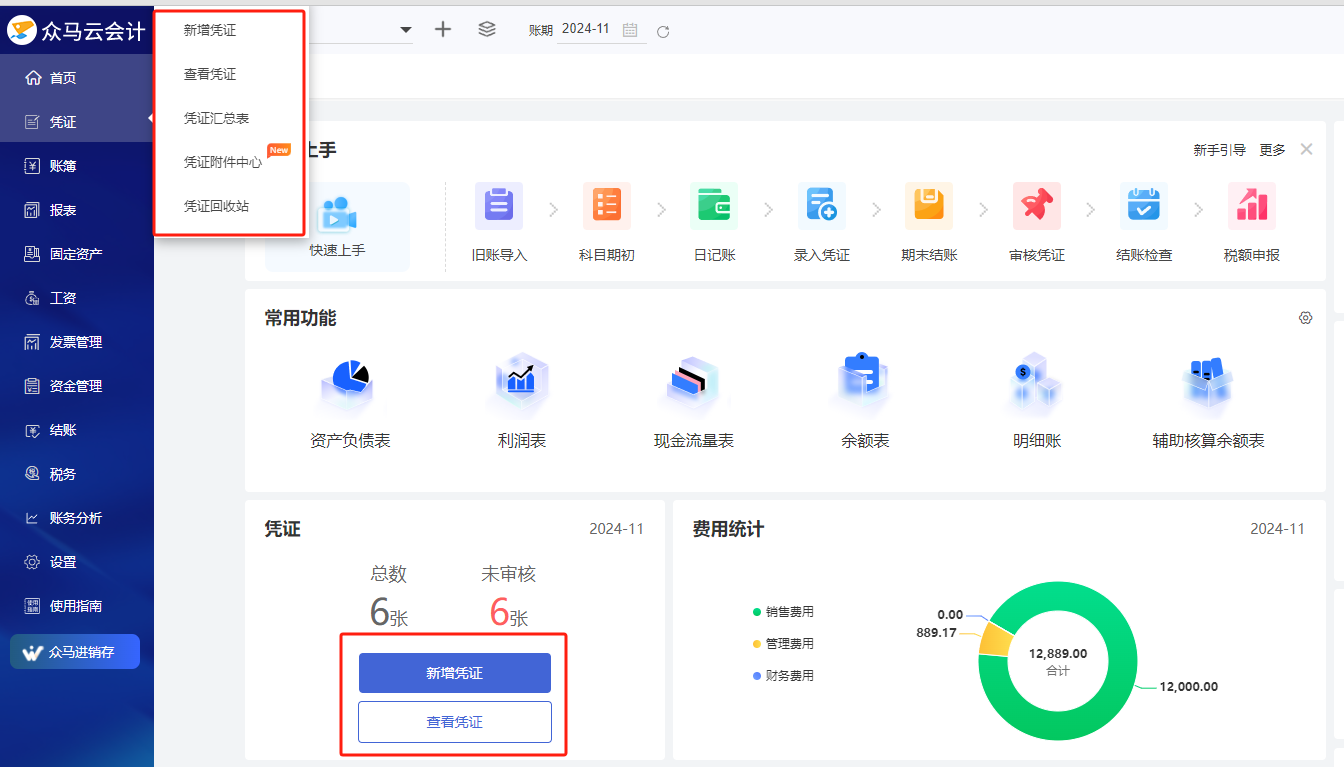This screenshot has width=1344, height=767.
Task: Click the 旧账导入 step icon
Action: [x=499, y=206]
